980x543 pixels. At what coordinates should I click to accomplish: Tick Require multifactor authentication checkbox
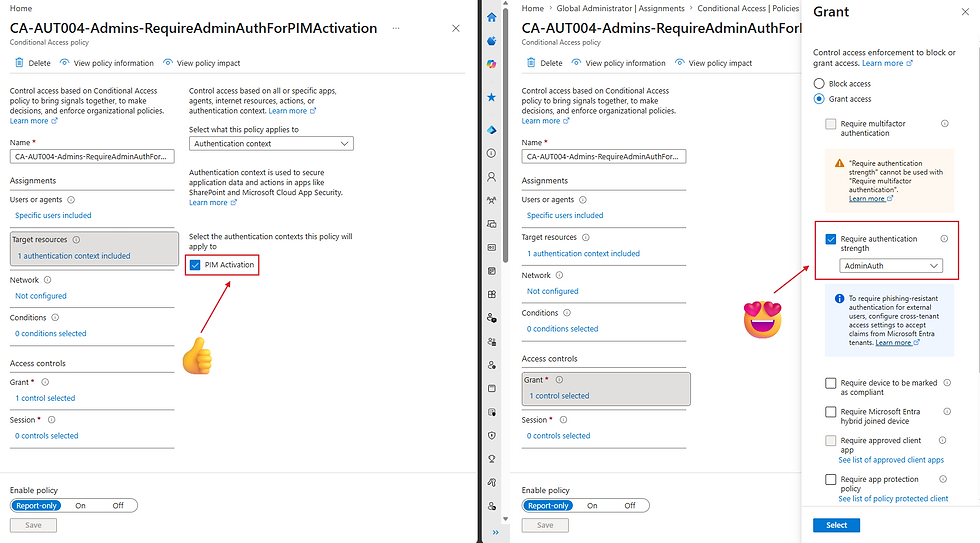(831, 124)
